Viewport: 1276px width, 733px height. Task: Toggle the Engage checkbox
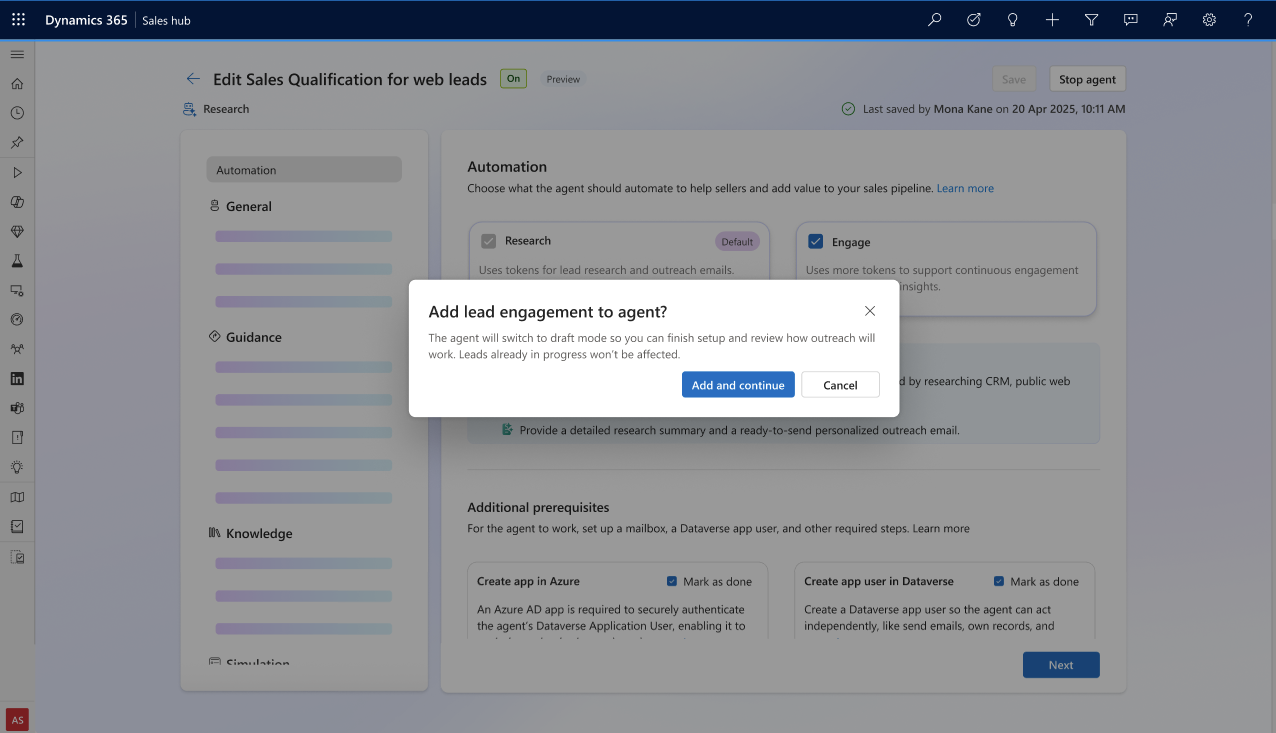point(815,242)
